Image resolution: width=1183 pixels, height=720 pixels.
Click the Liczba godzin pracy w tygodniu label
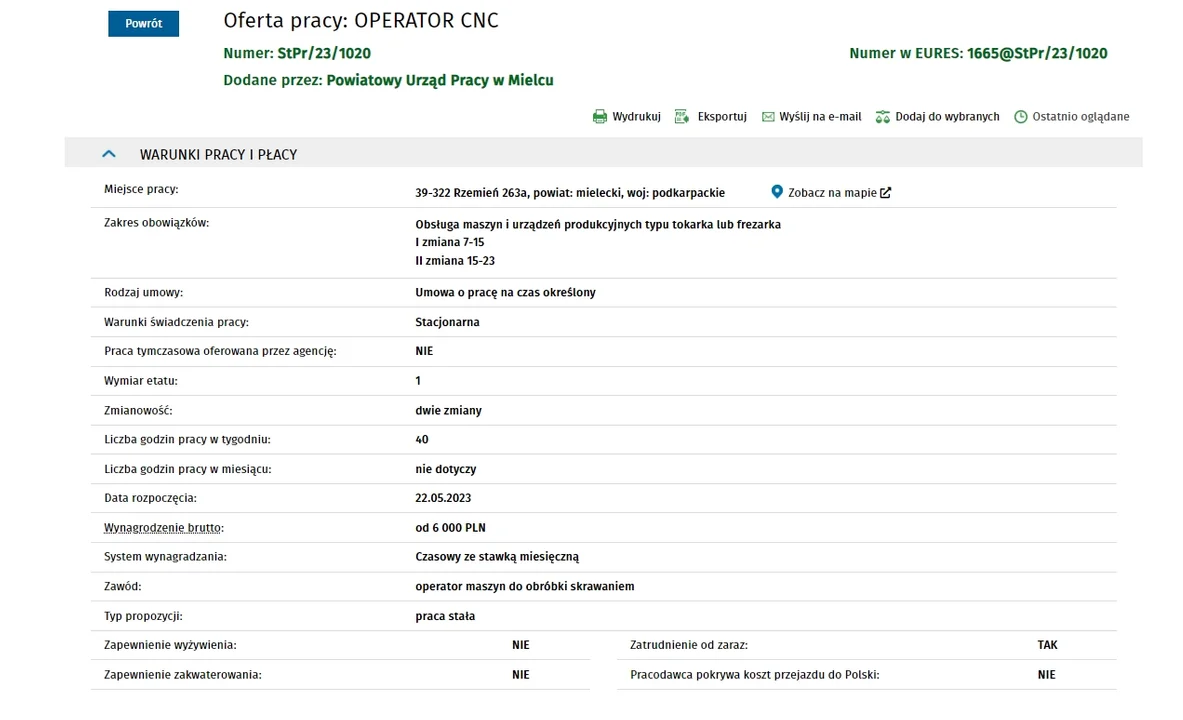coord(187,439)
